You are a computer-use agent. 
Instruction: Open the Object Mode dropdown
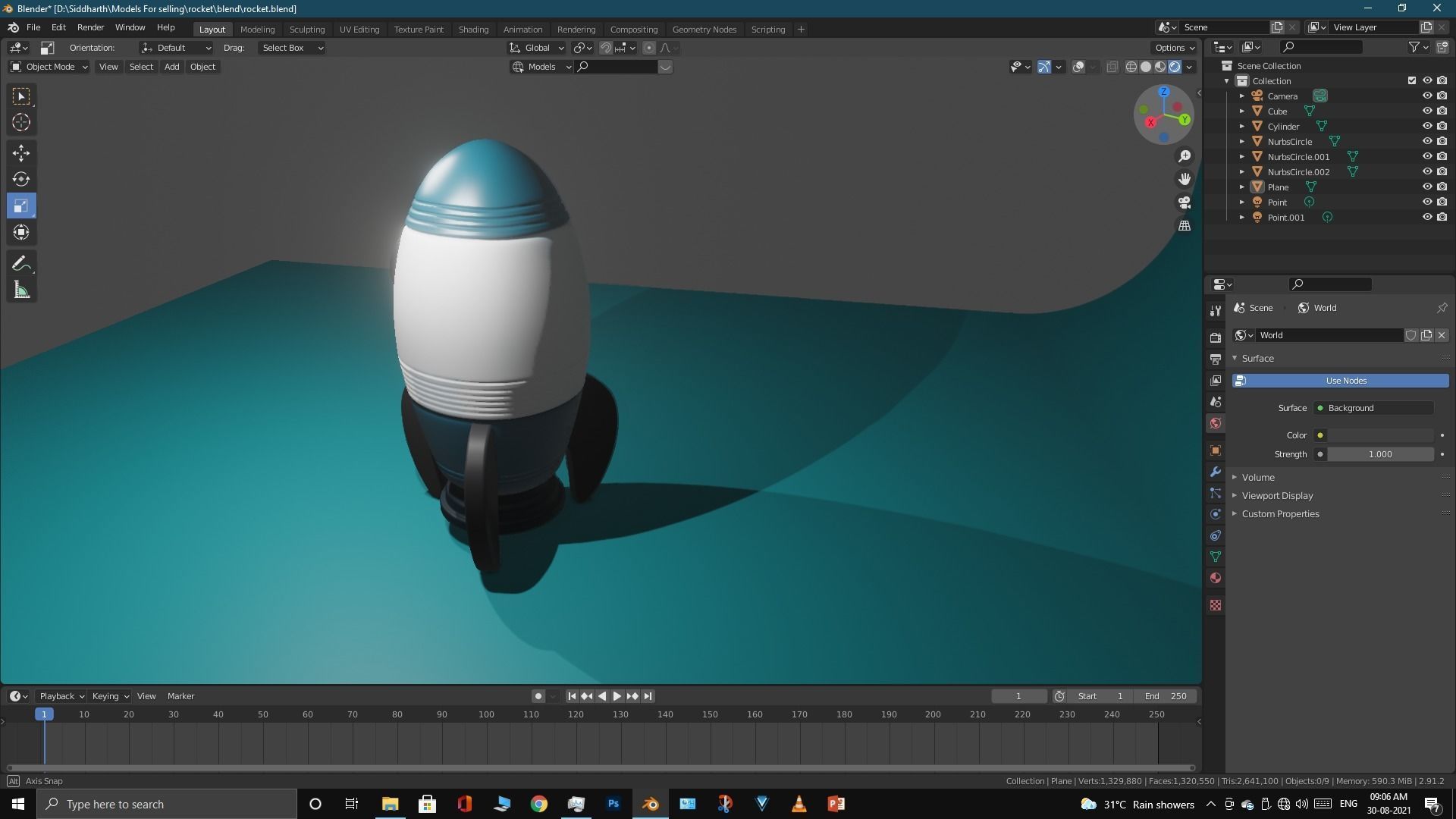point(49,67)
